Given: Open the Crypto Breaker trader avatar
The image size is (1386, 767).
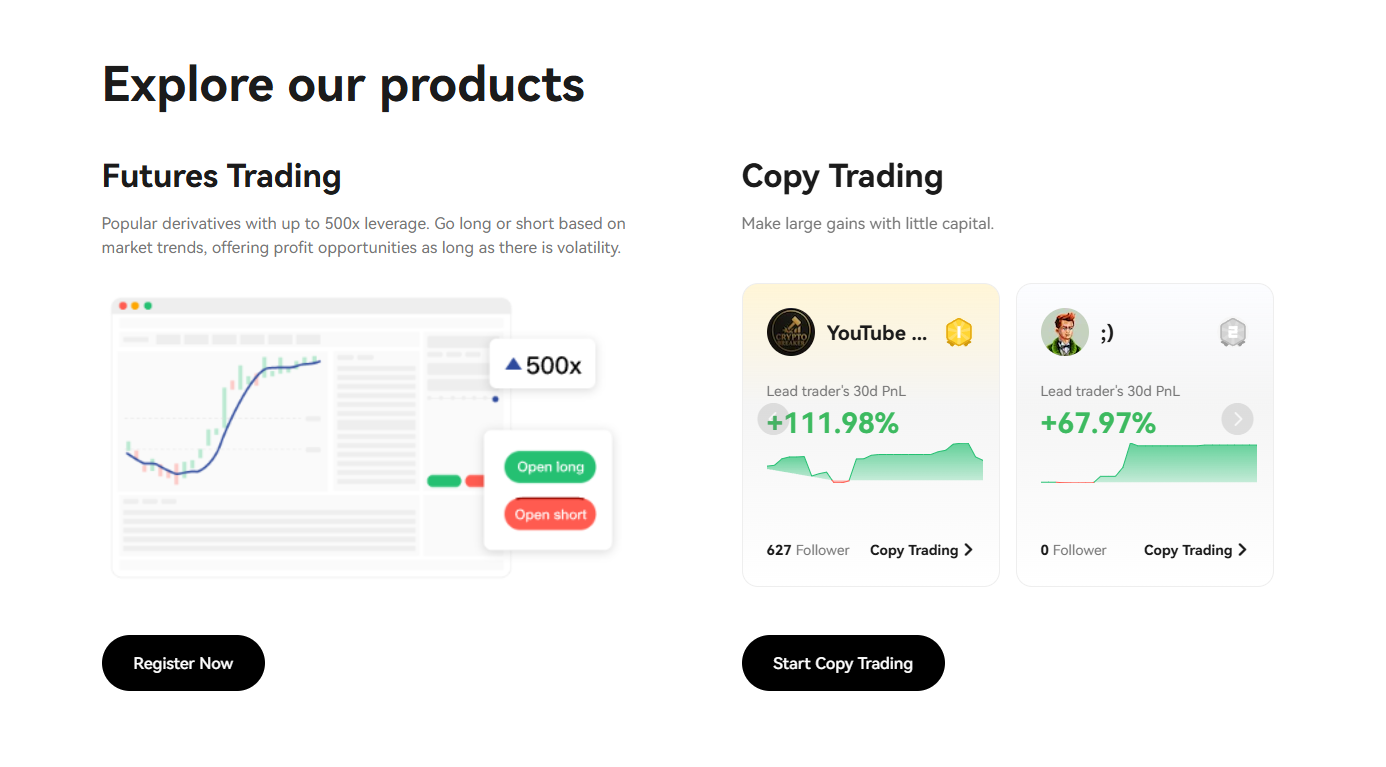Looking at the screenshot, I should click(x=790, y=331).
